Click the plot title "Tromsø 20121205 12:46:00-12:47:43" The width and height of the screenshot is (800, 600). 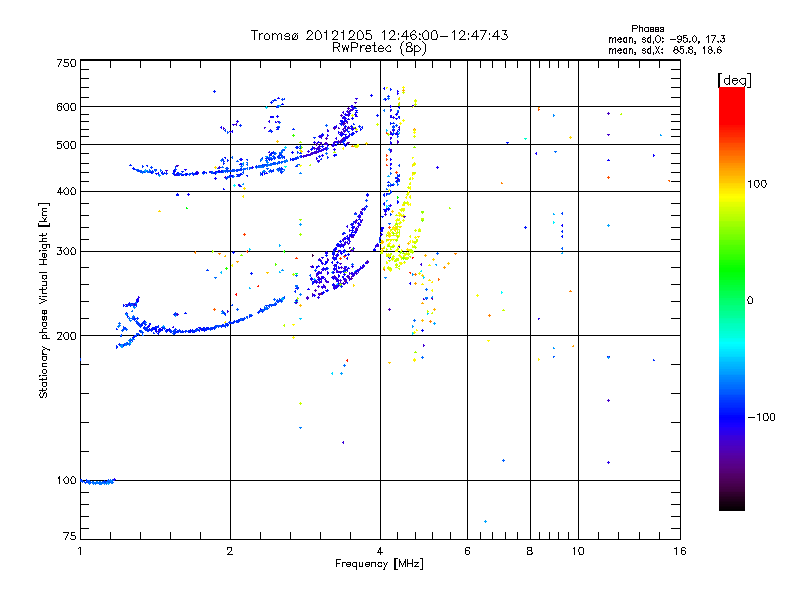coord(379,35)
